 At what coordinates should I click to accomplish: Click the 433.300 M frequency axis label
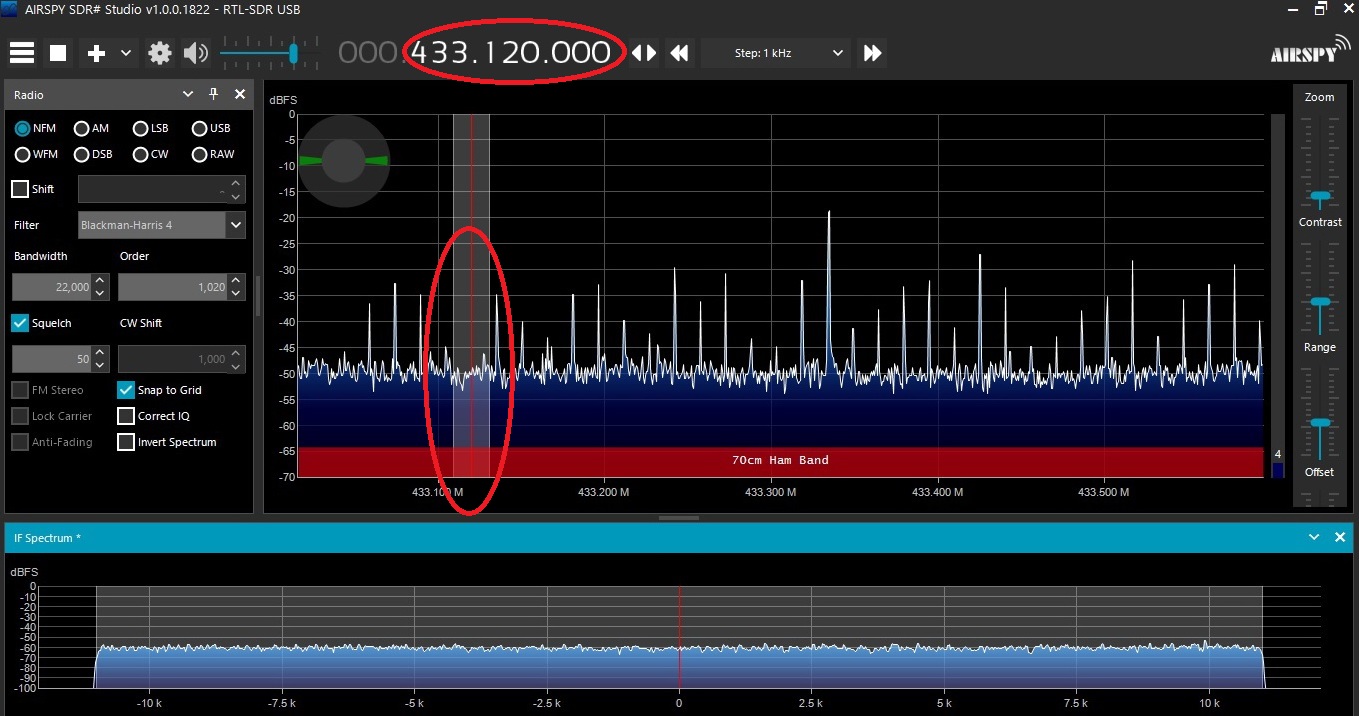click(770, 492)
